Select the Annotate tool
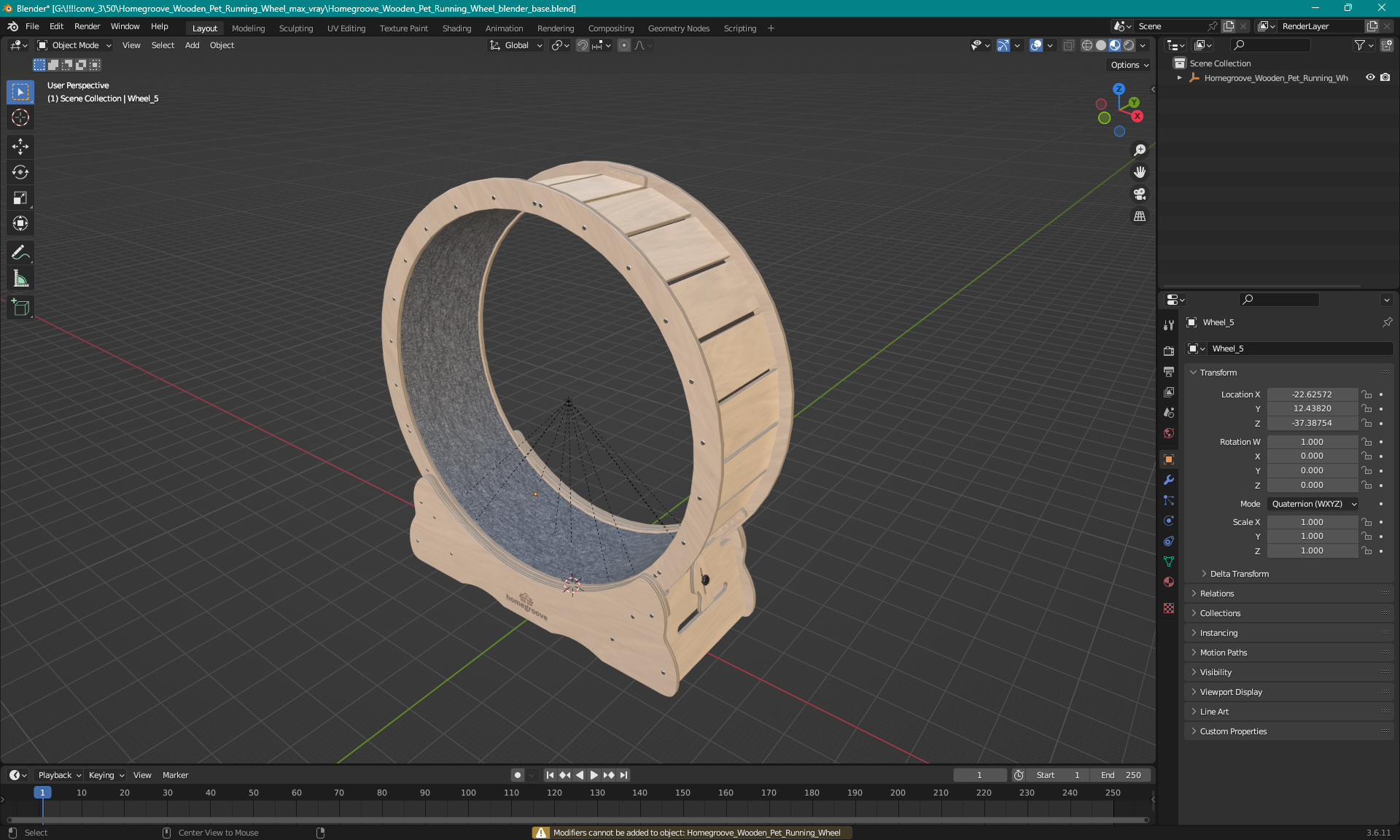 (x=20, y=253)
